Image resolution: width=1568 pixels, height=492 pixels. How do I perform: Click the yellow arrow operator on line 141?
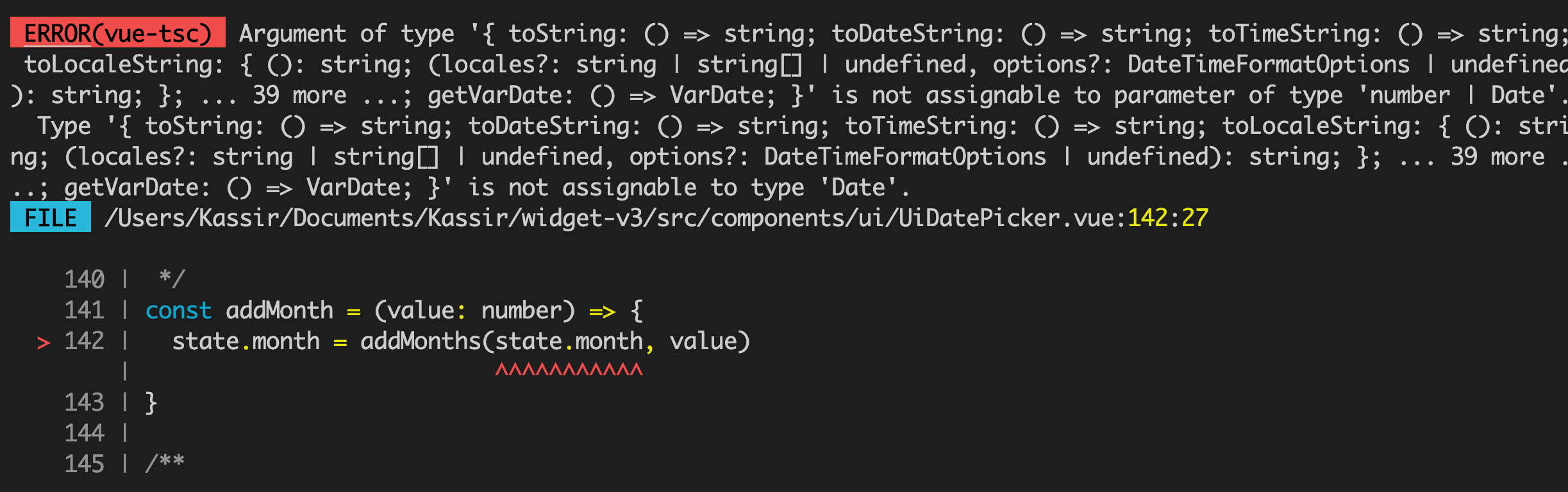[x=602, y=311]
